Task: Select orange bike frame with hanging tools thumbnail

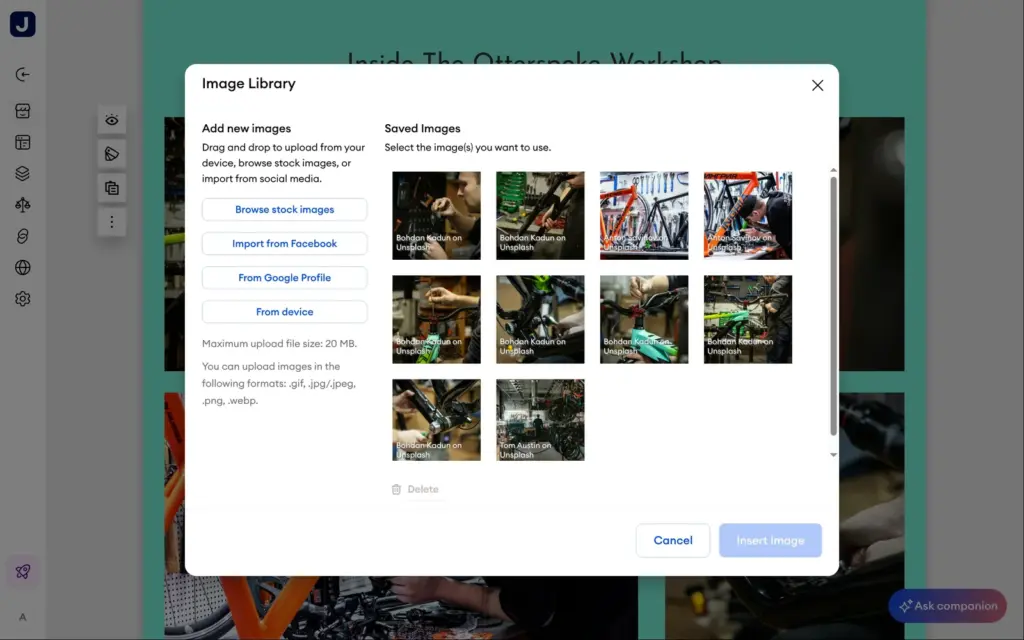Action: tap(644, 216)
